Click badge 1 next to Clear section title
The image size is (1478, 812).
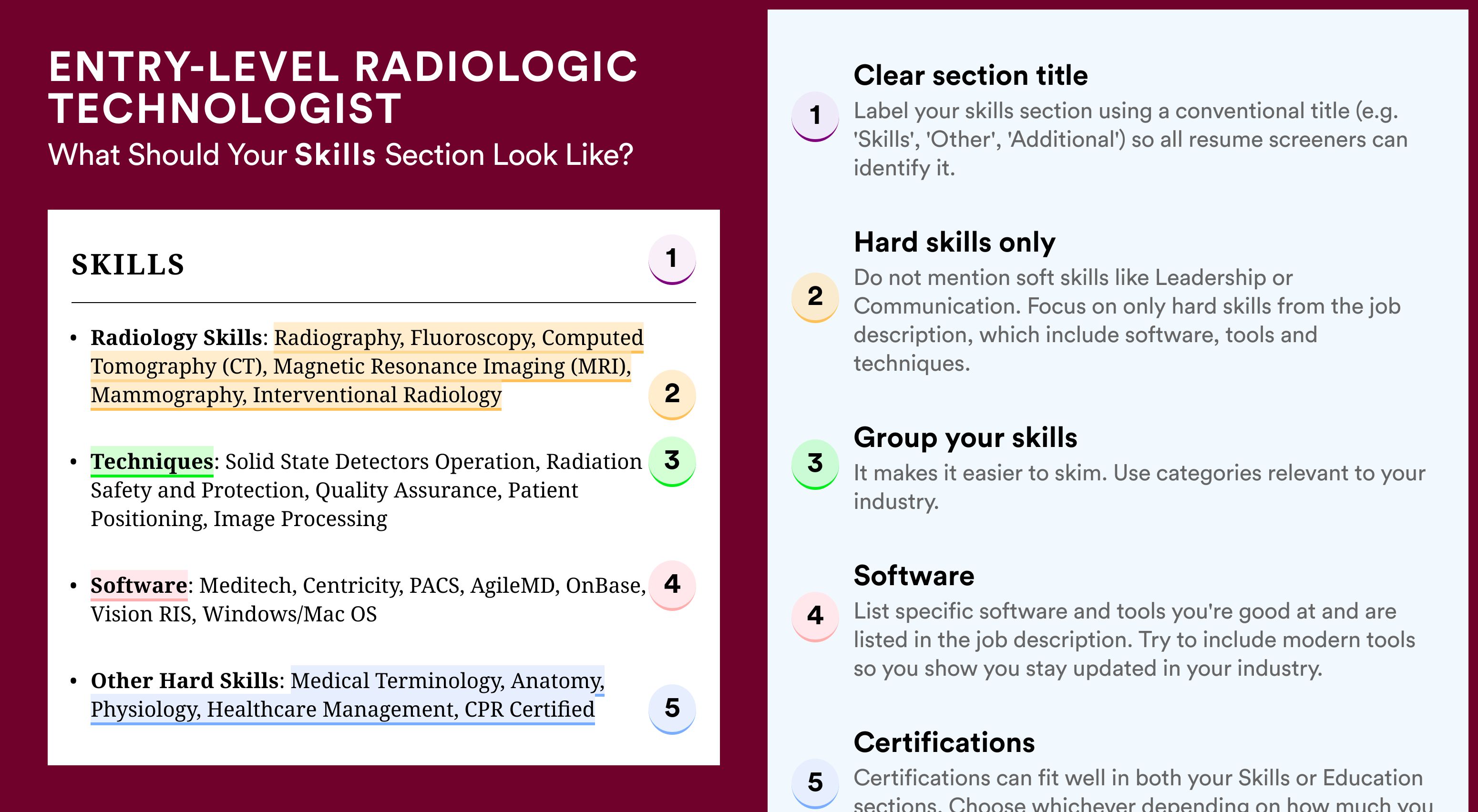pos(815,116)
